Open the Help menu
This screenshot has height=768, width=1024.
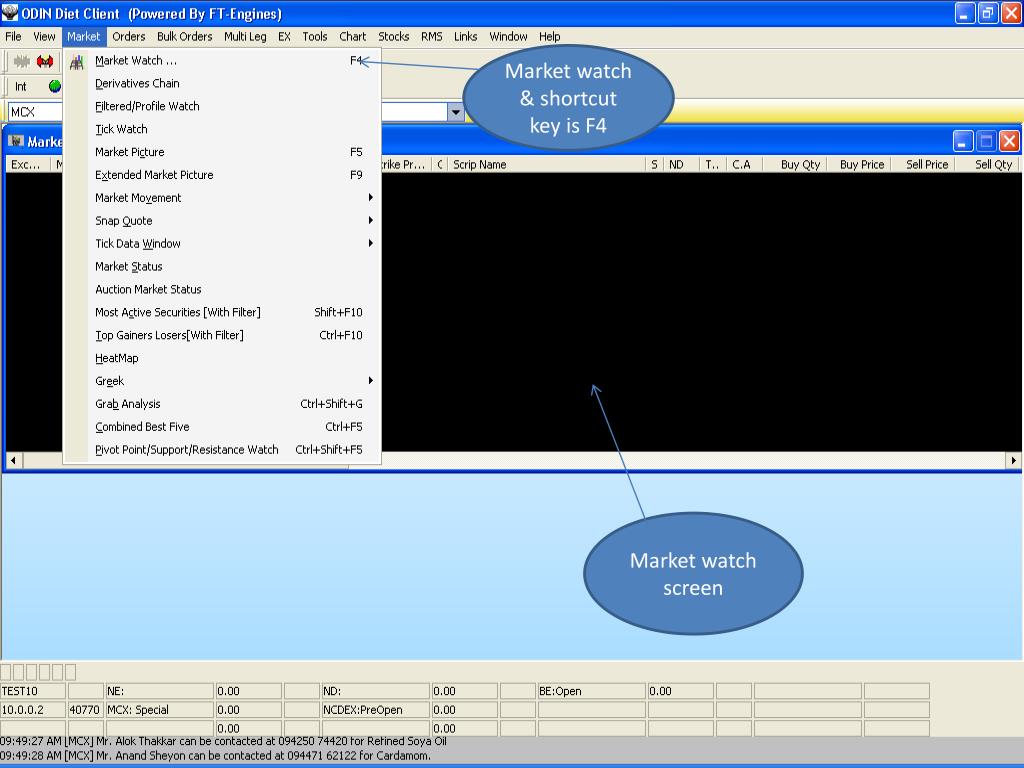(549, 37)
